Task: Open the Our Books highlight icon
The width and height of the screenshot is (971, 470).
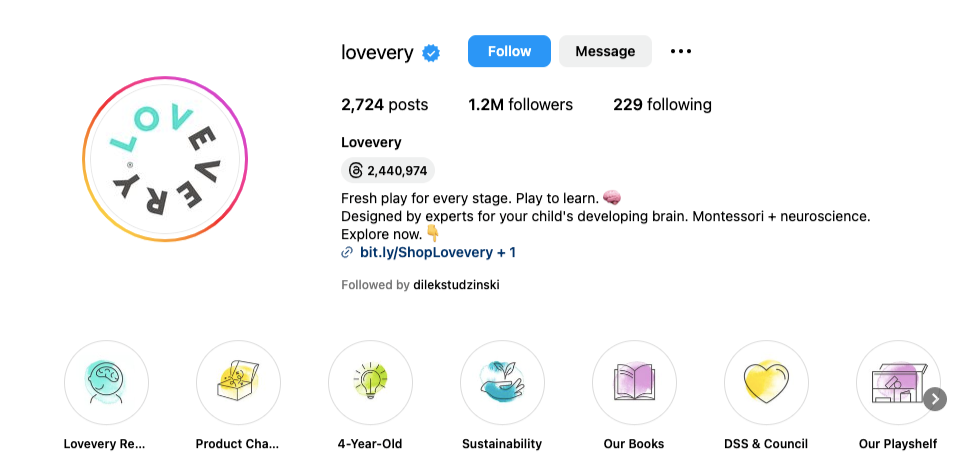Action: tap(634, 383)
